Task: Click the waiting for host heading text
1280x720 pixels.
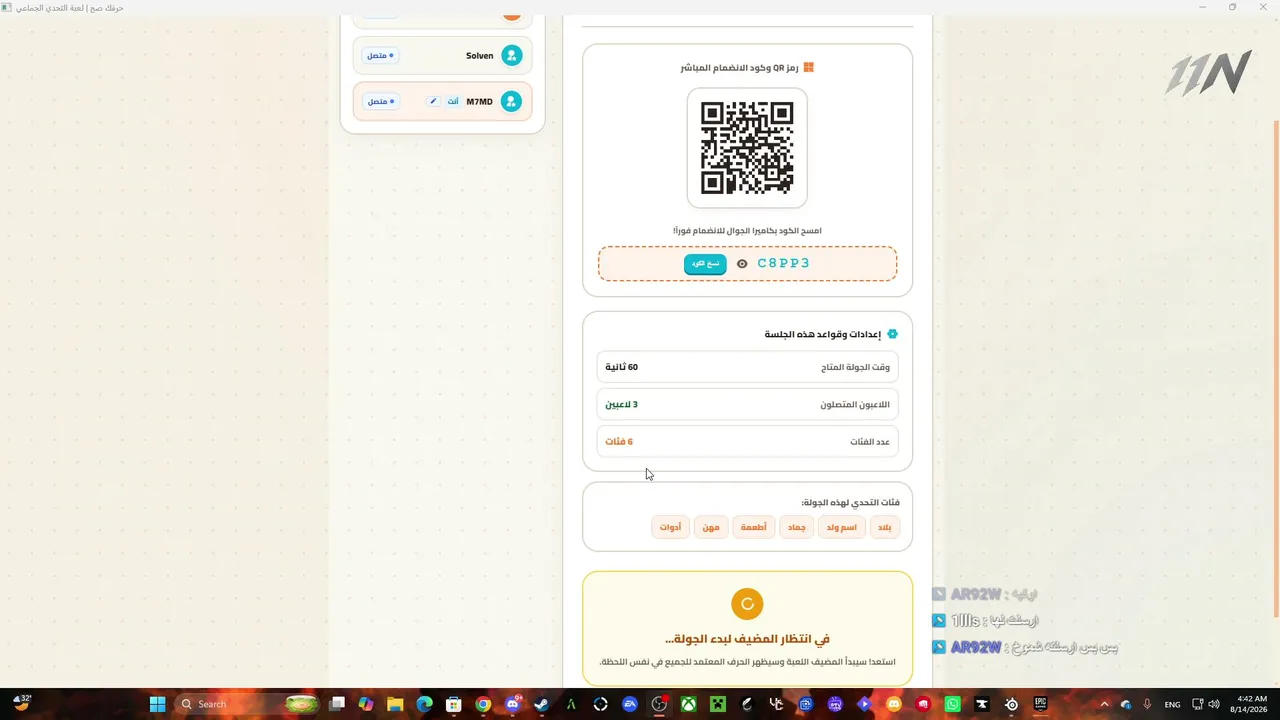Action: tap(747, 639)
